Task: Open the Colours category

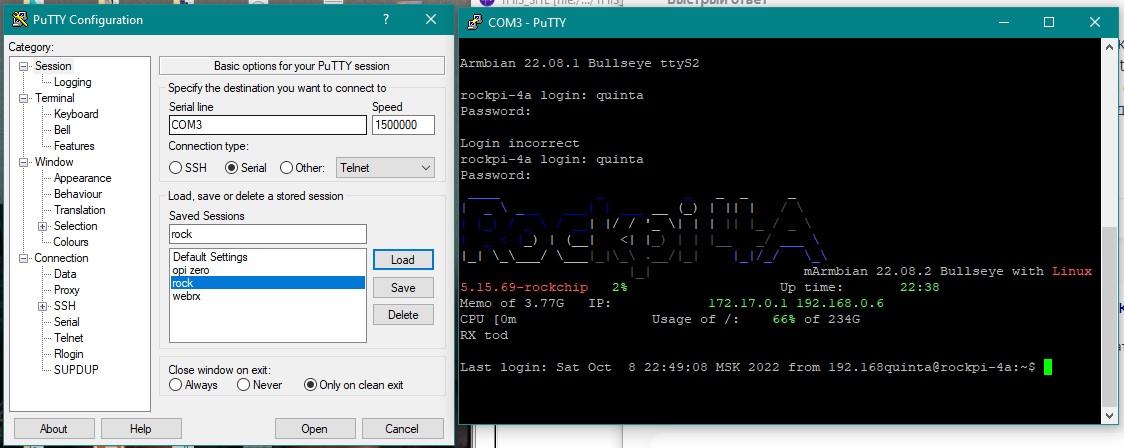Action: [x=71, y=242]
